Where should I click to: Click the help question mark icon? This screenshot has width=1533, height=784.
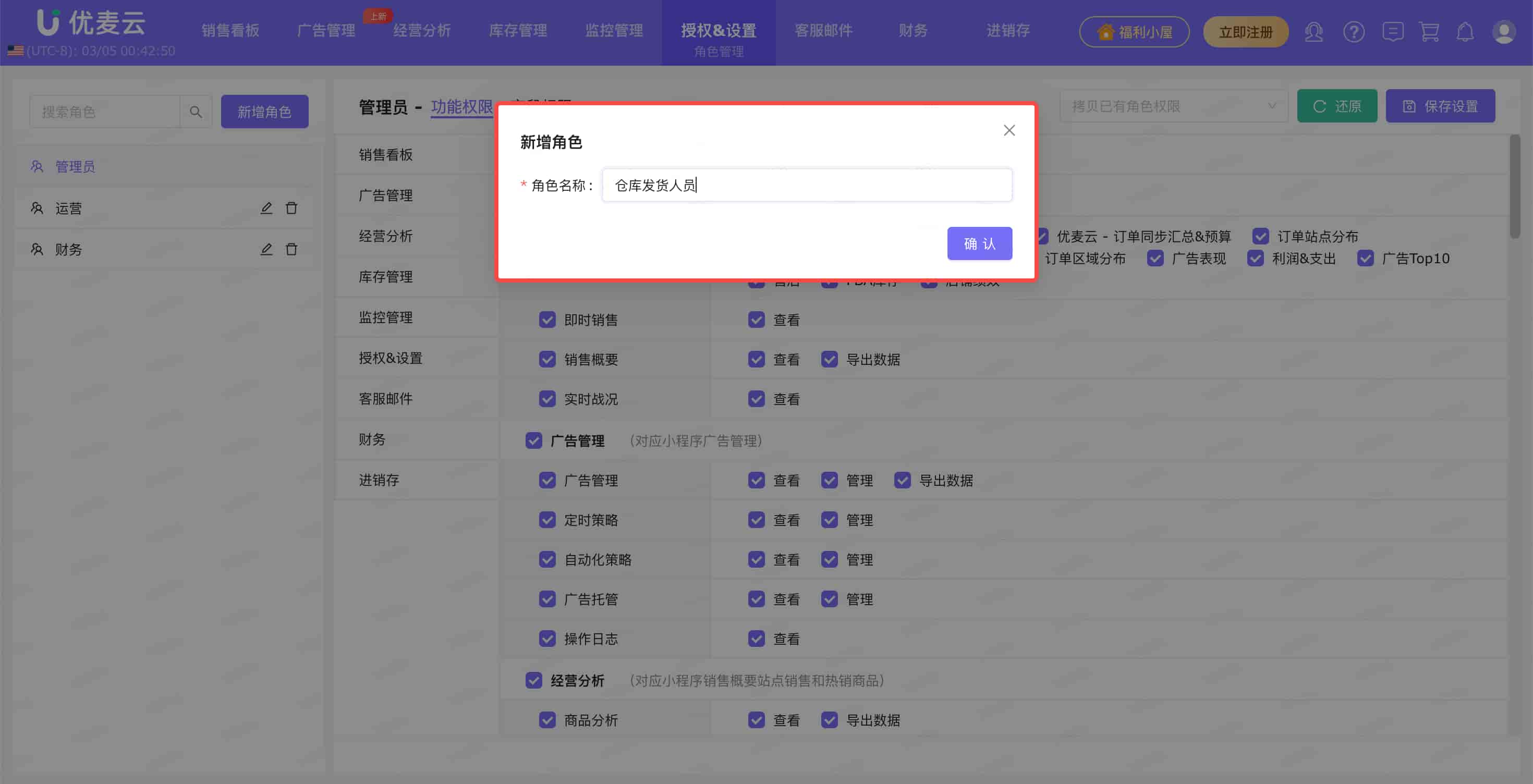[x=1353, y=31]
